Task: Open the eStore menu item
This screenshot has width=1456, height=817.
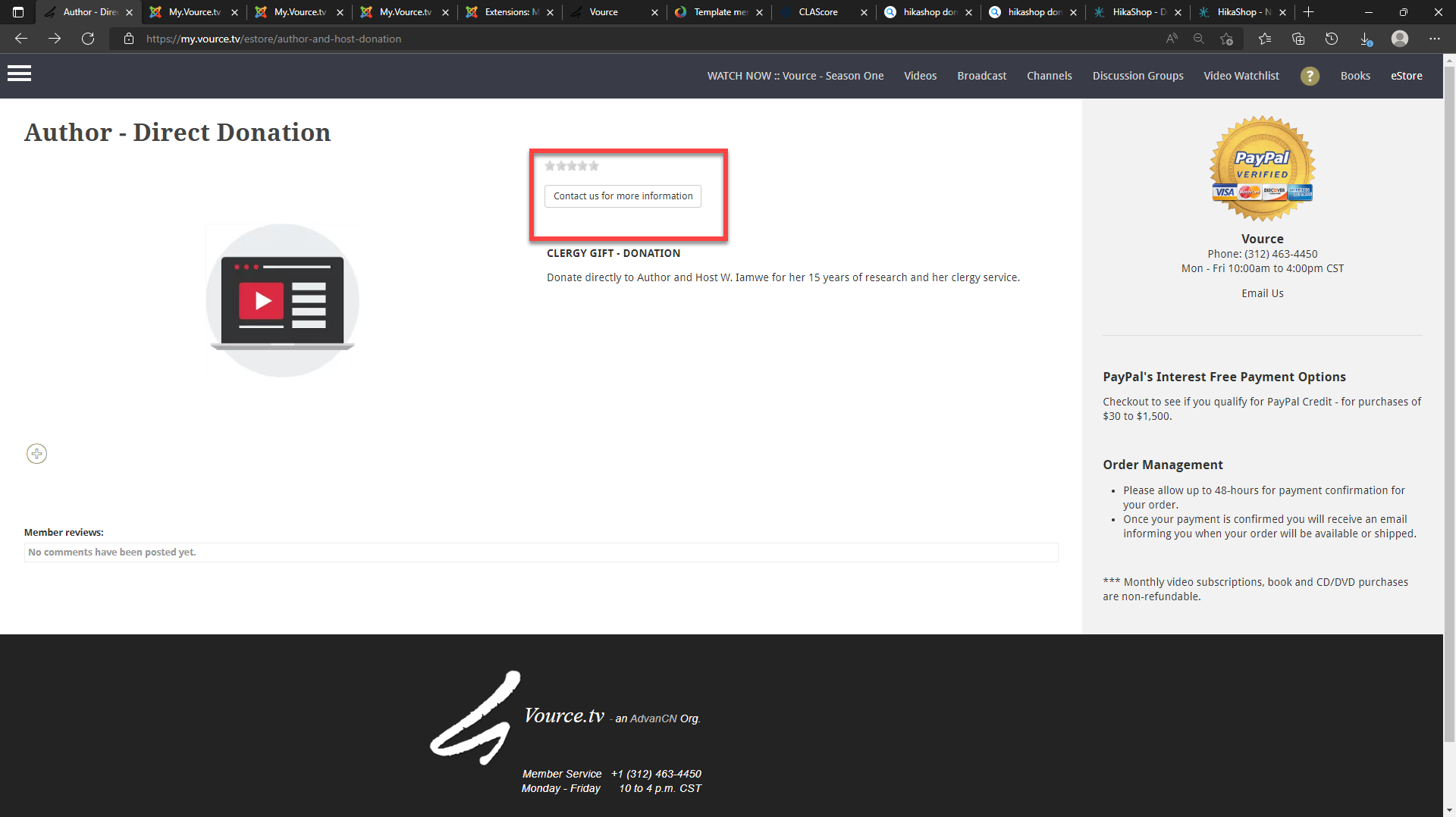Action: [1406, 76]
